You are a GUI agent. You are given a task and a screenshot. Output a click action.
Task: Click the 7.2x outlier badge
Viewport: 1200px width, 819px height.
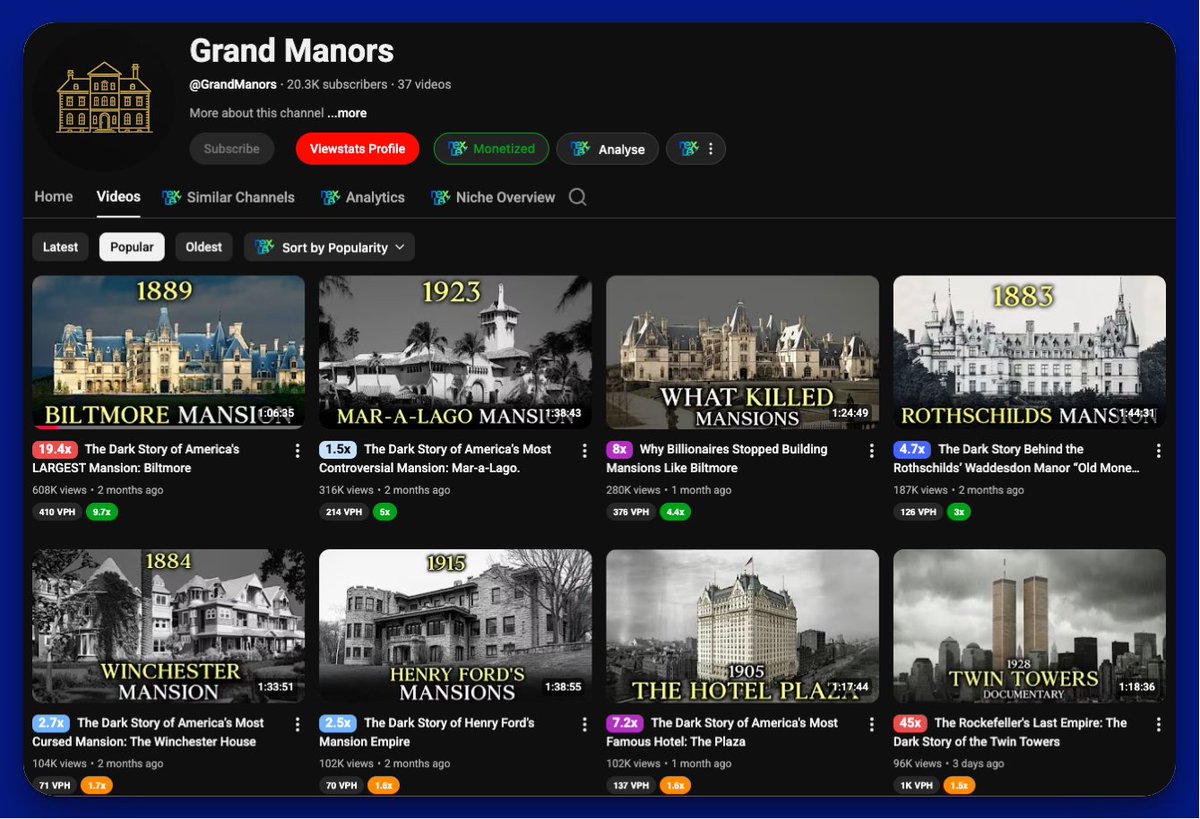tap(625, 723)
